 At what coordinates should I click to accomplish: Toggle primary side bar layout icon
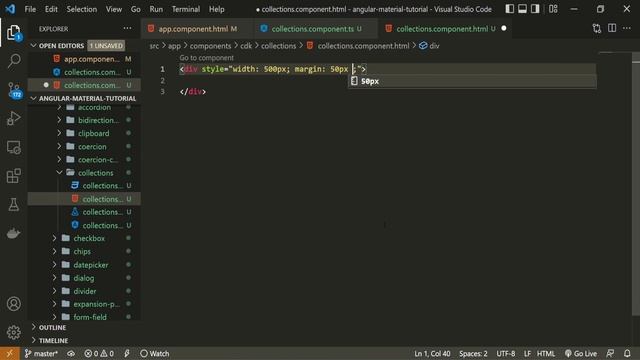coord(509,9)
